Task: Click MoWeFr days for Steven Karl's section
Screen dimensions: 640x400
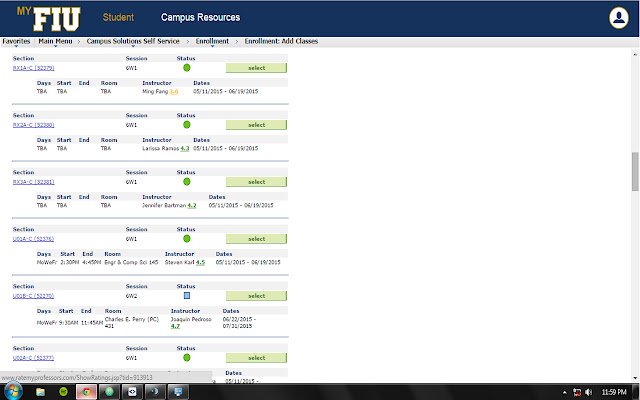Action: point(47,262)
